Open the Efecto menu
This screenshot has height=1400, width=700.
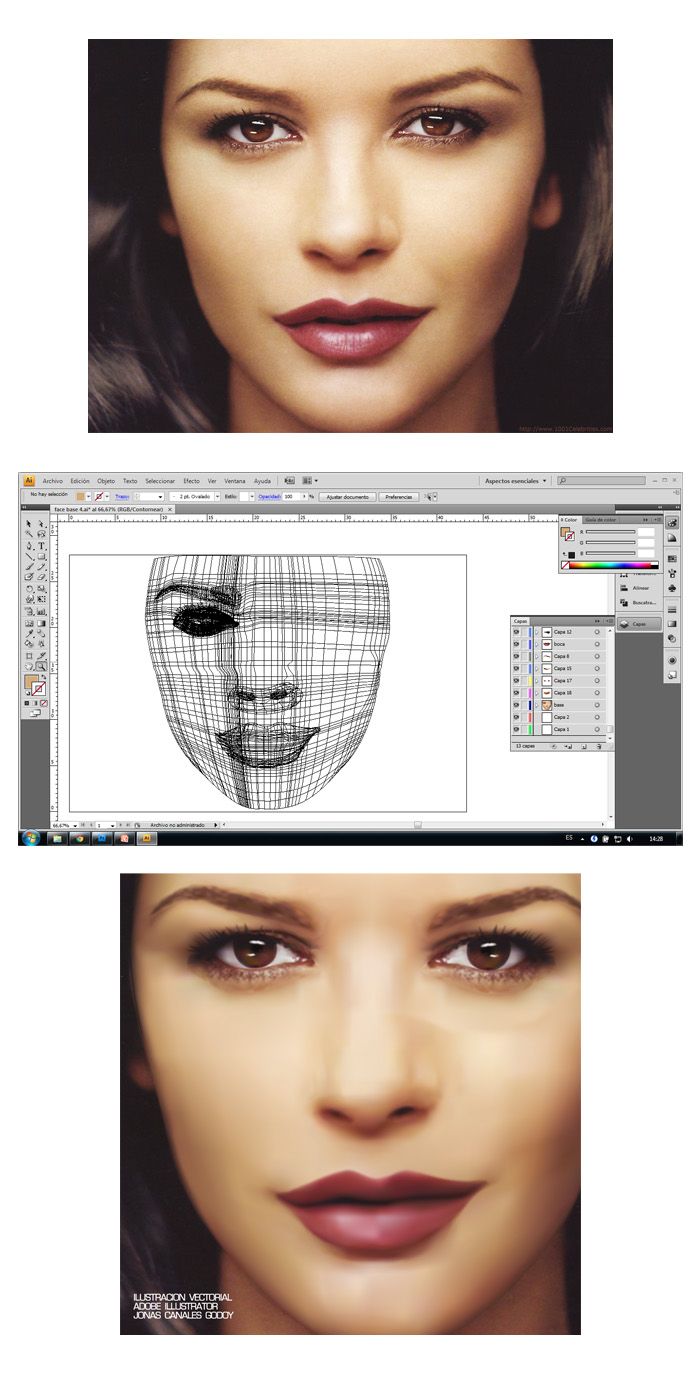[x=191, y=480]
